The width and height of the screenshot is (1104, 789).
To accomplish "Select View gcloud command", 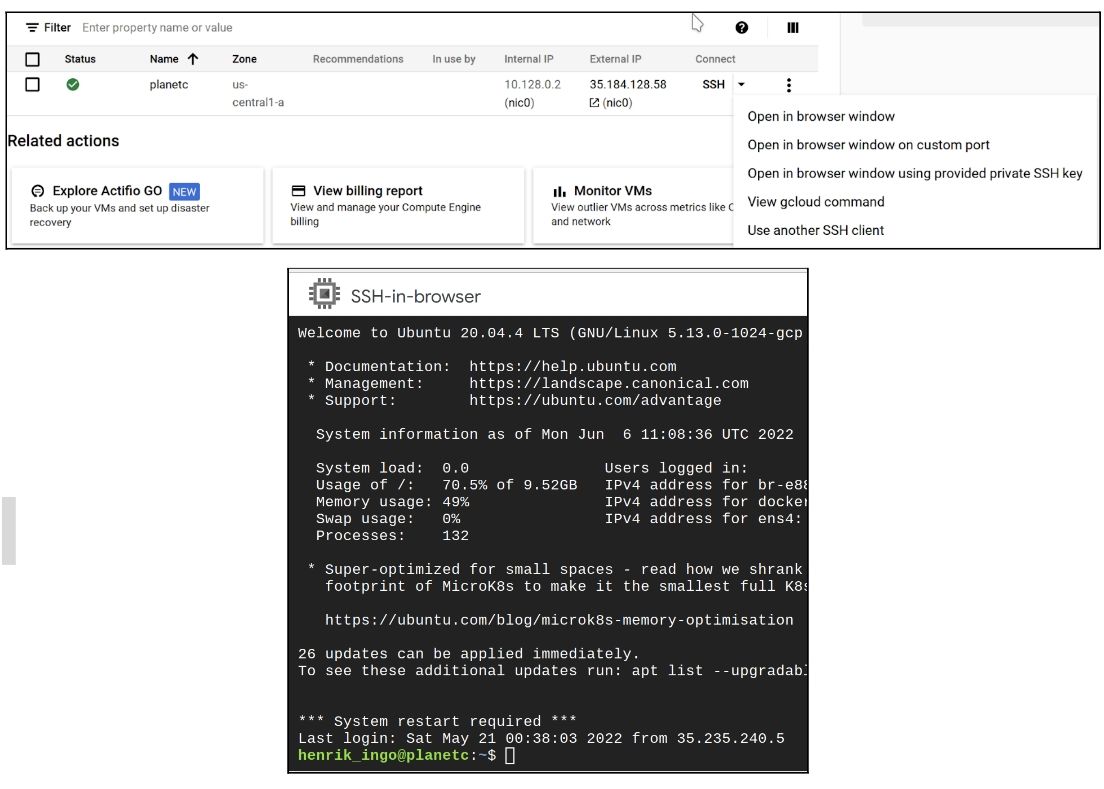I will (815, 202).
